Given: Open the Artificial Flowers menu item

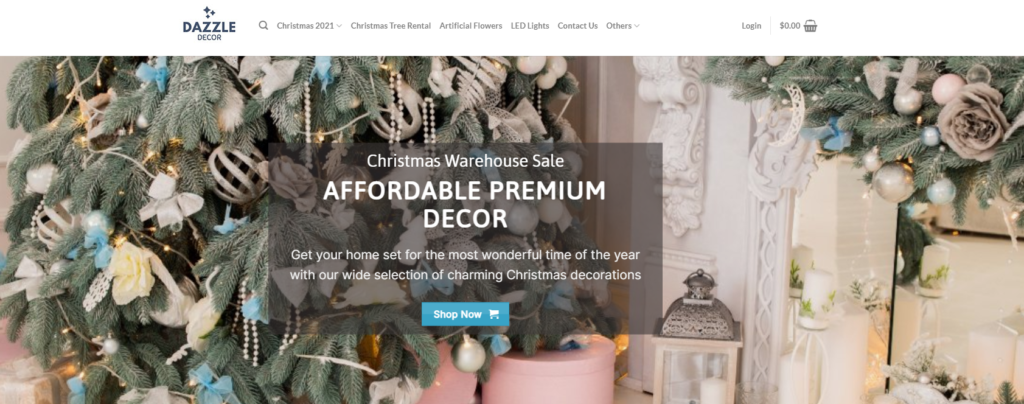Looking at the screenshot, I should point(471,26).
